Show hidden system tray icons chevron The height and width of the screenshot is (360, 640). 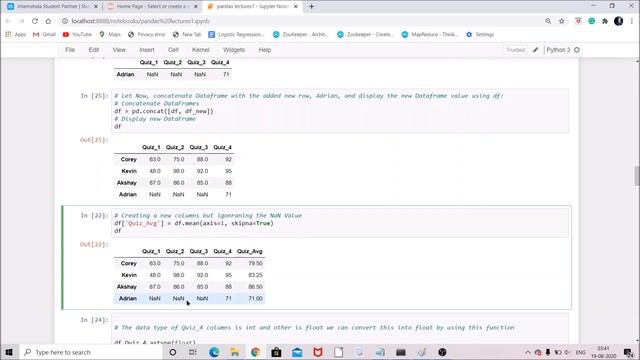[x=528, y=352]
